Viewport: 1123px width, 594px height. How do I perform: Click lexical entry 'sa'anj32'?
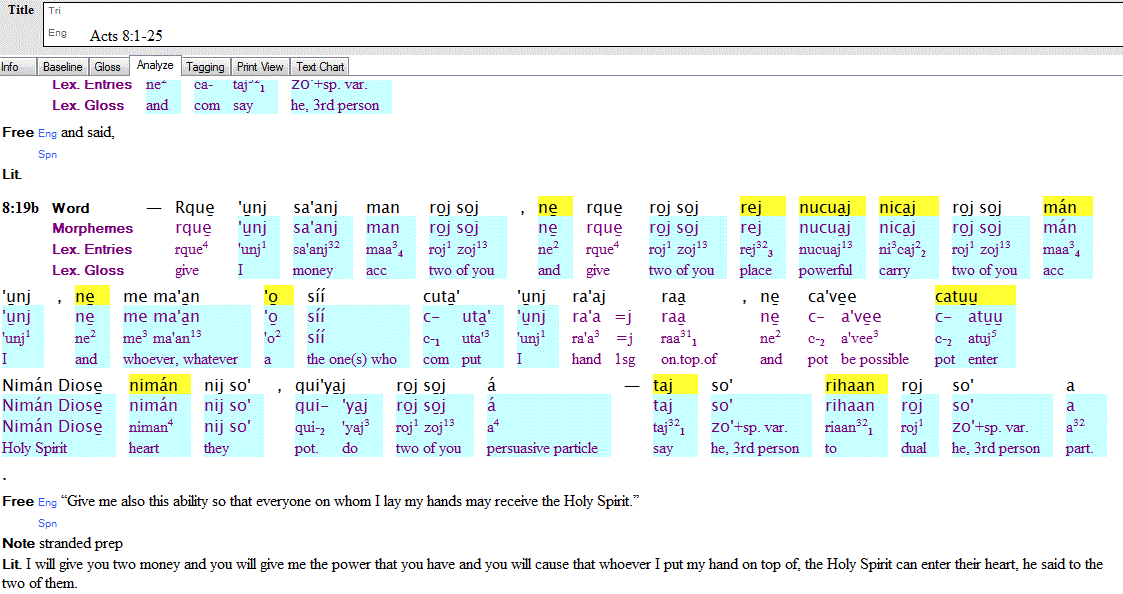coord(316,249)
